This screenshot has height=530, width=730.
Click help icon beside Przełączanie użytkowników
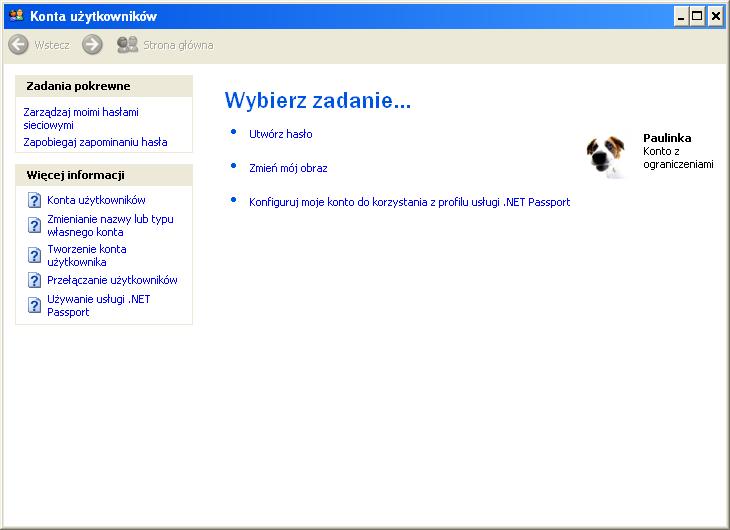(34, 280)
